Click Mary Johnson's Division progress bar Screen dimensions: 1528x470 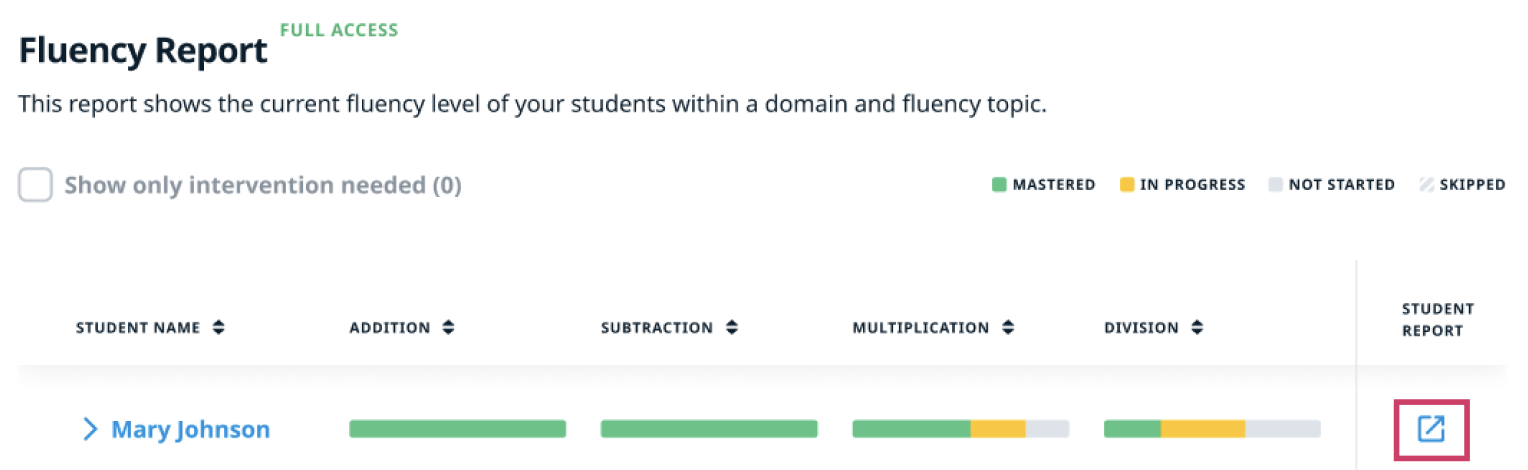1212,429
